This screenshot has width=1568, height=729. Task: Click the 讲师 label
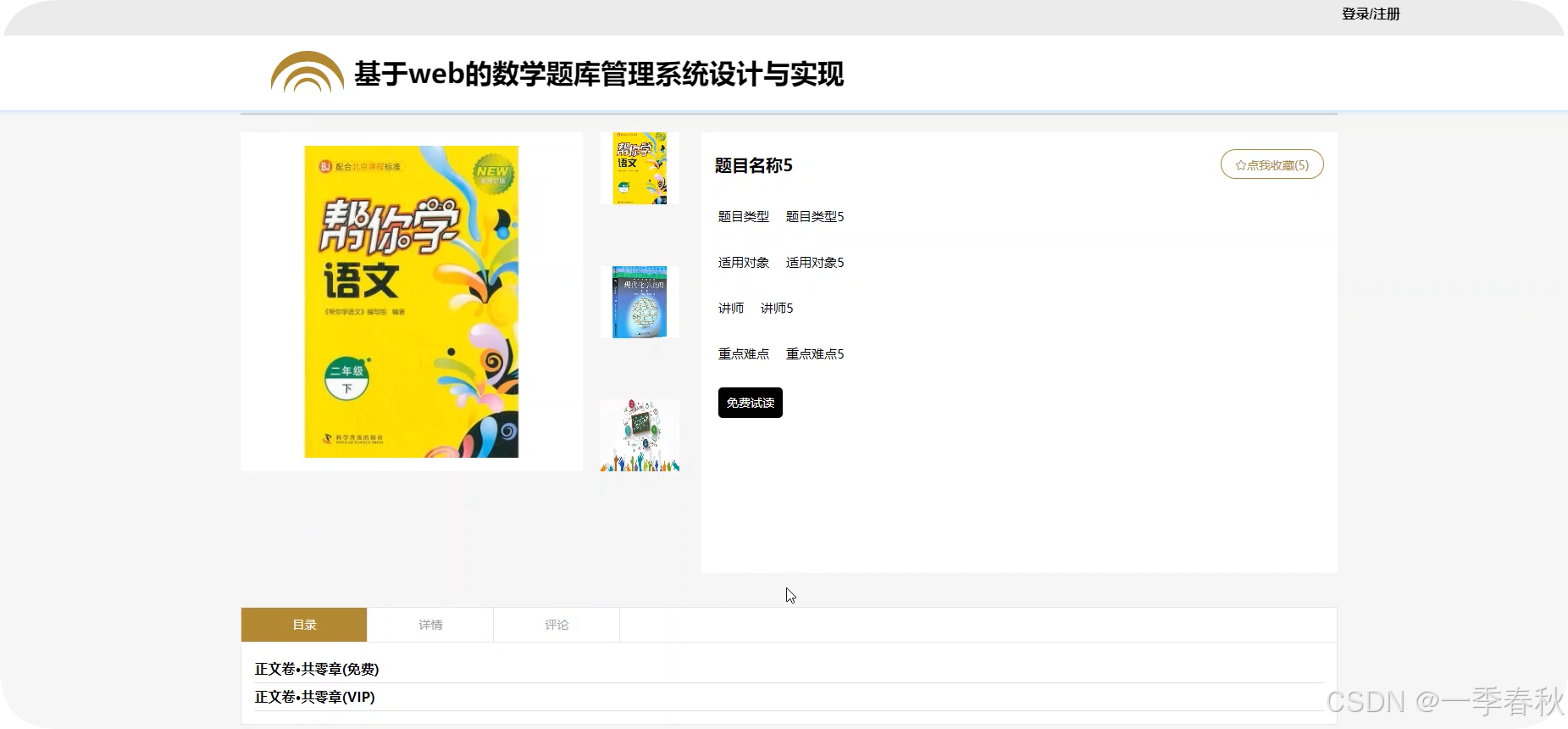[731, 308]
